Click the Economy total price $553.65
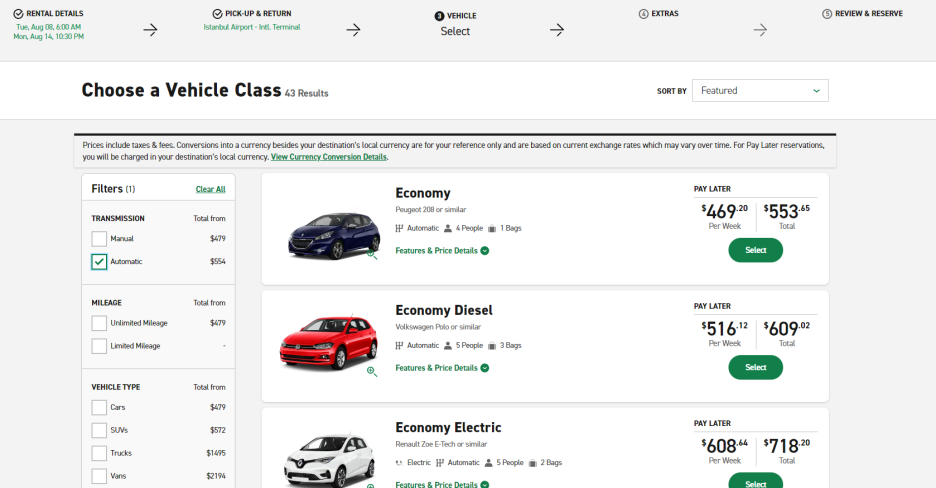The height and width of the screenshot is (488, 936). tap(787, 212)
